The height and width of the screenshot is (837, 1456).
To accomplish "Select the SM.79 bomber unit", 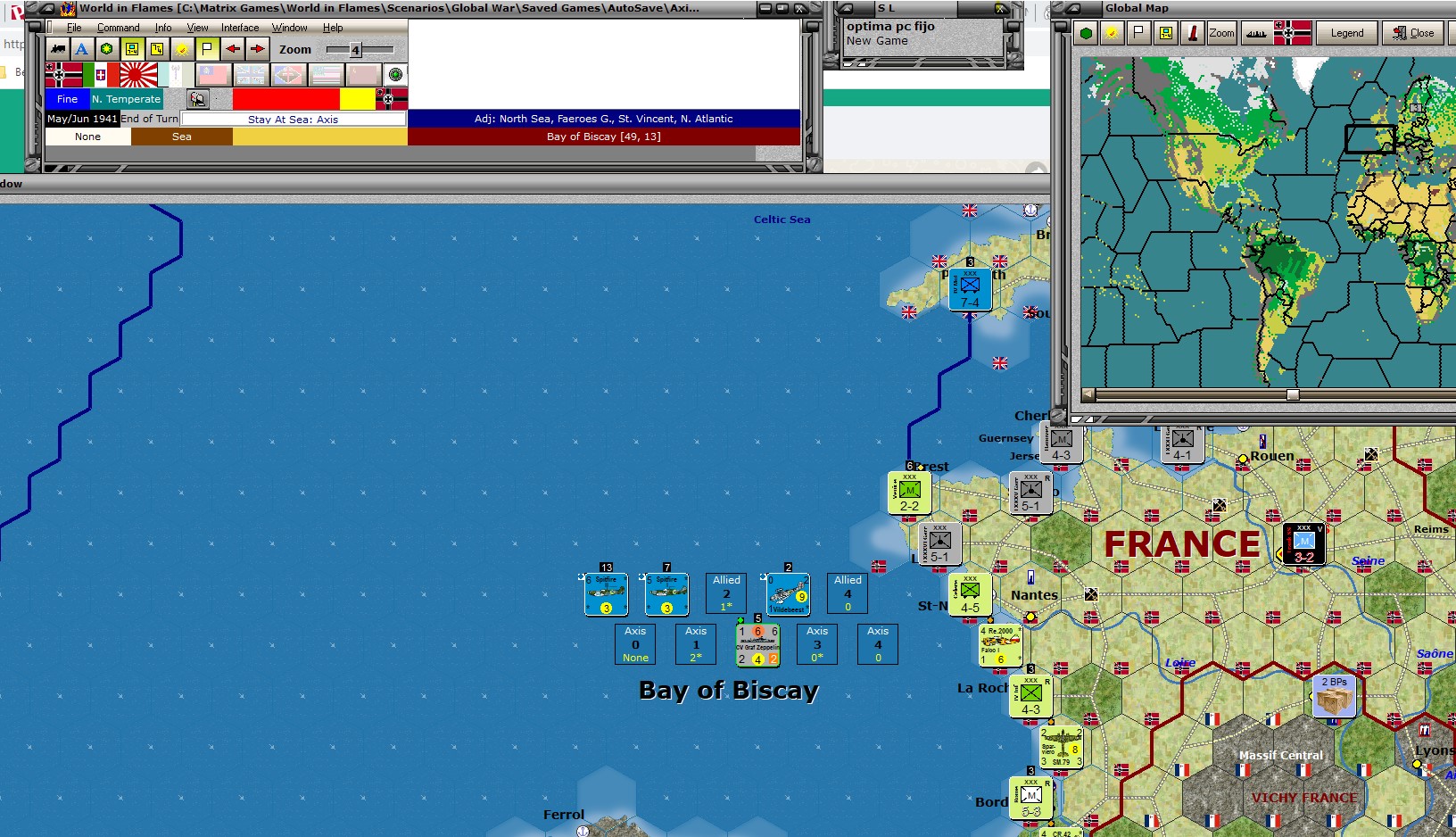I will coord(1061,747).
